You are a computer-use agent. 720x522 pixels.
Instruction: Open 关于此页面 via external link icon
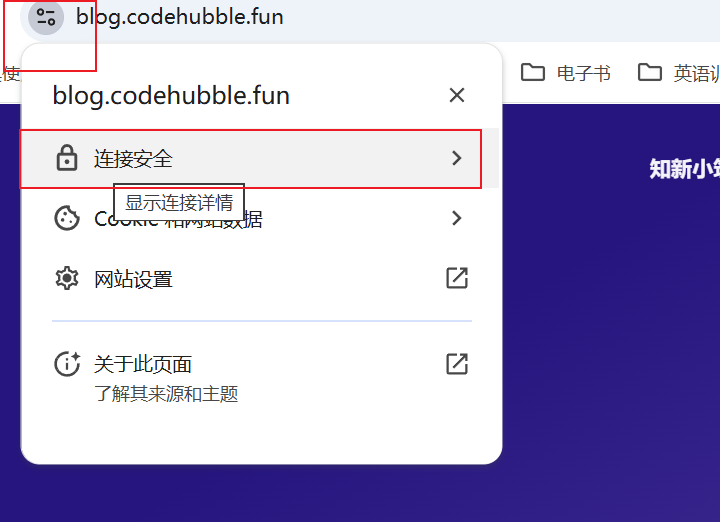pos(457,364)
